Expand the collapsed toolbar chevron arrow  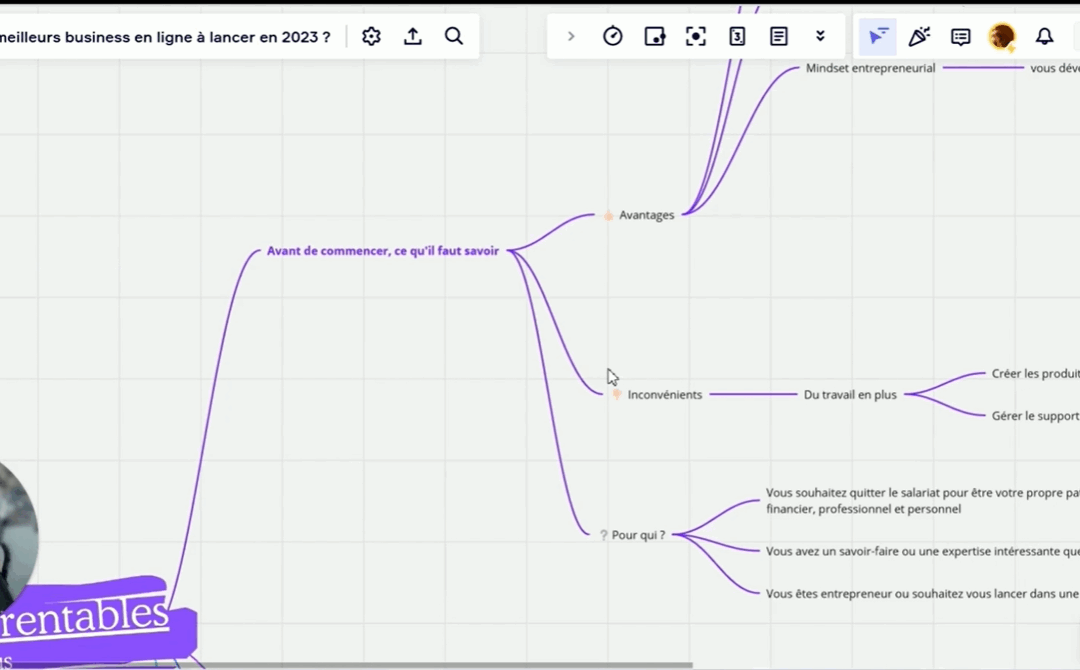click(x=571, y=37)
